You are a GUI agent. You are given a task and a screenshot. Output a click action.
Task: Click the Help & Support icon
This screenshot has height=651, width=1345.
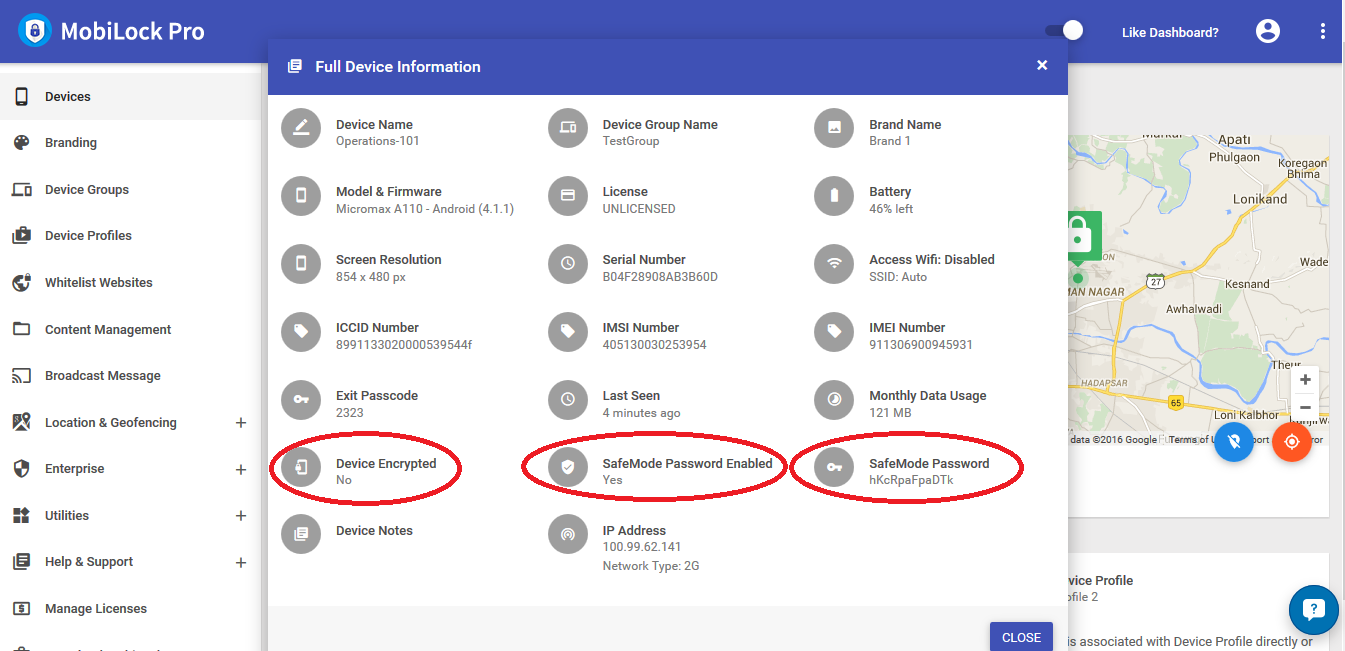coord(21,562)
